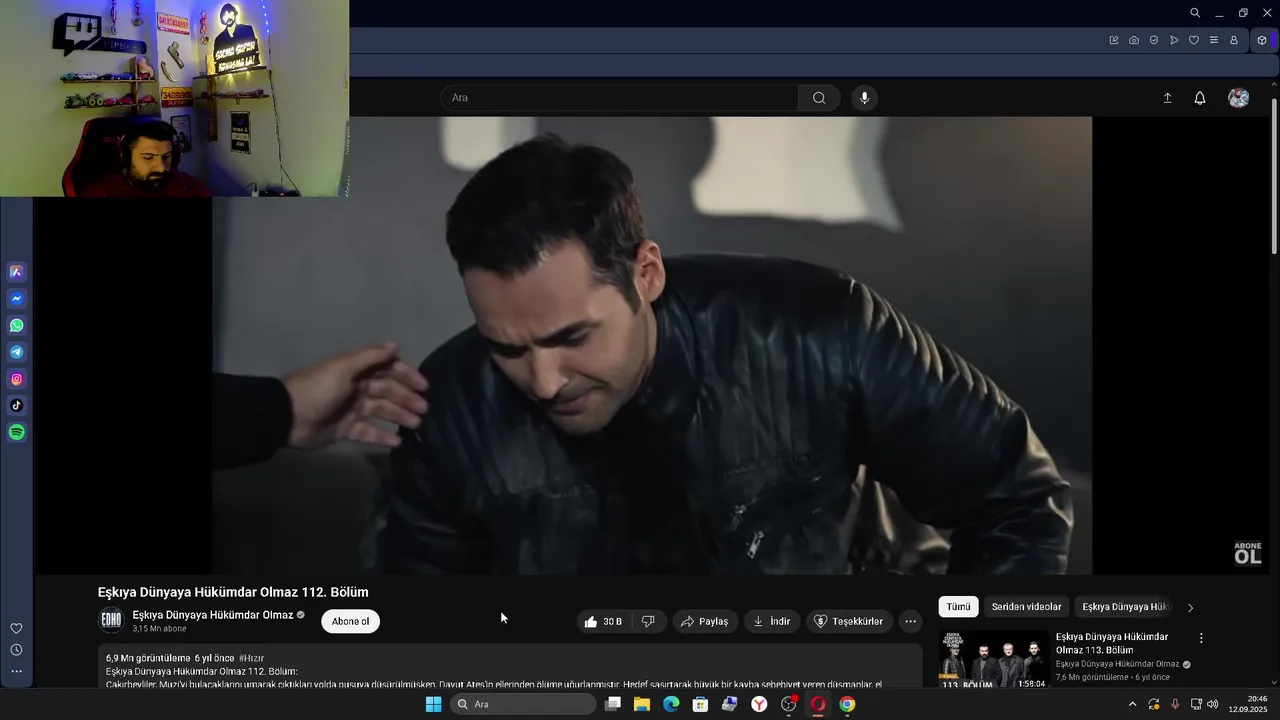Start voice search with microphone
1280x720 pixels.
865,98
